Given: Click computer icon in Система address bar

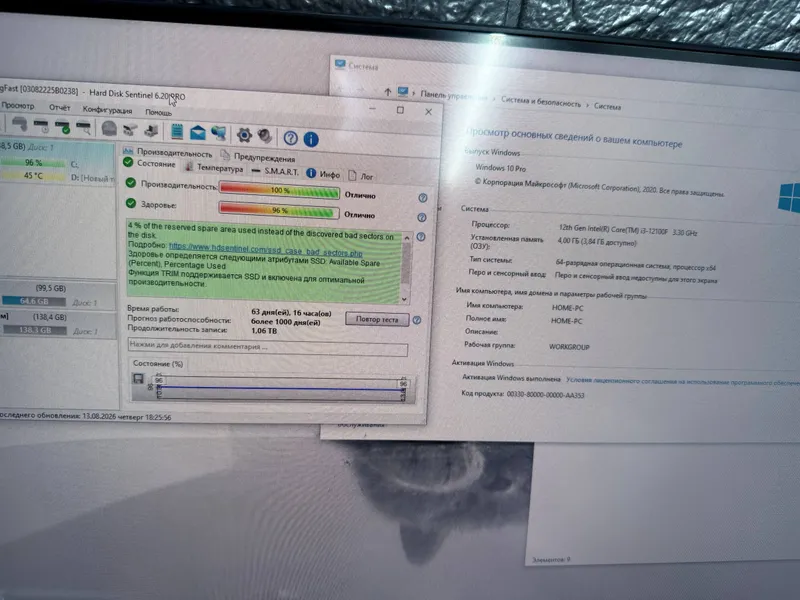Looking at the screenshot, I should point(403,92).
